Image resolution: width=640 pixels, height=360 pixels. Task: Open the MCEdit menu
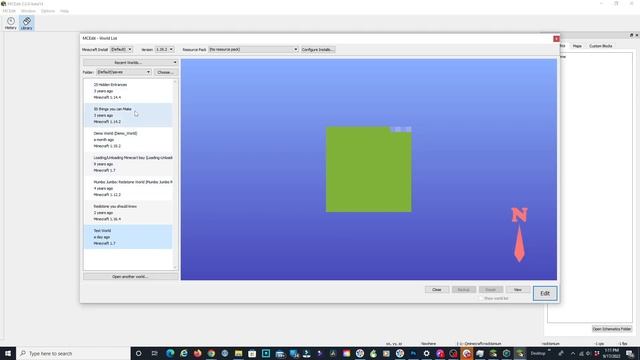[9, 11]
